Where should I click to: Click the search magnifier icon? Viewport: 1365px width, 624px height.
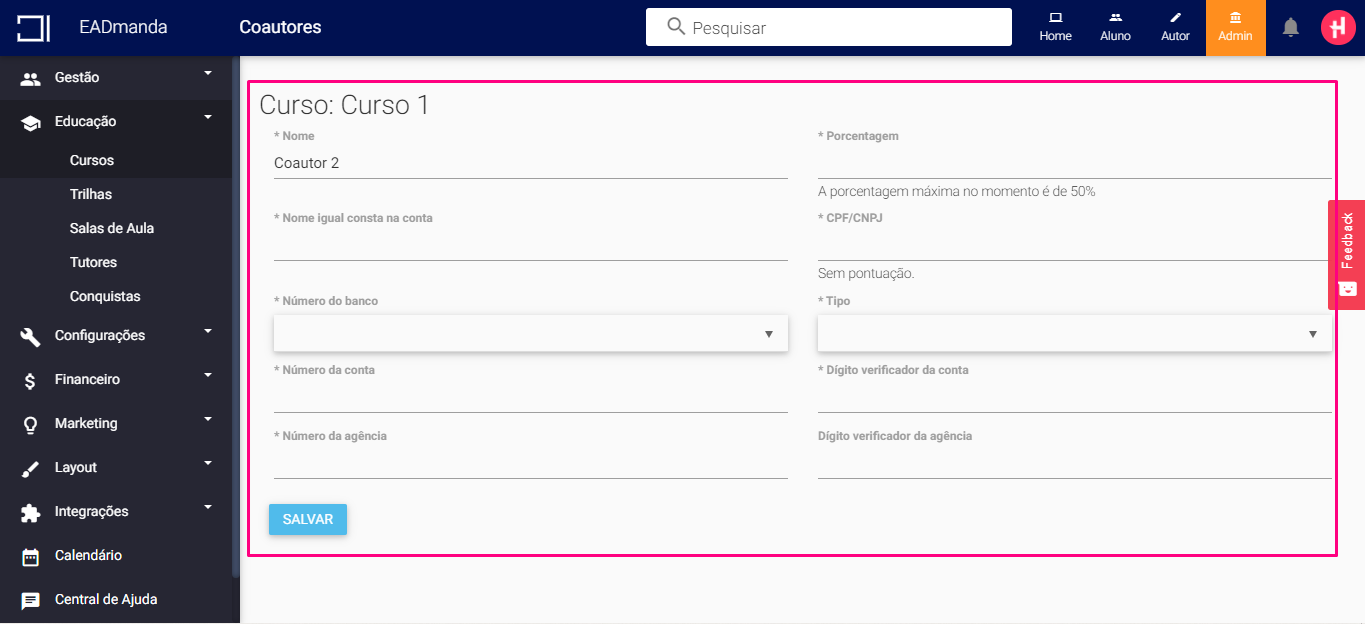click(676, 27)
